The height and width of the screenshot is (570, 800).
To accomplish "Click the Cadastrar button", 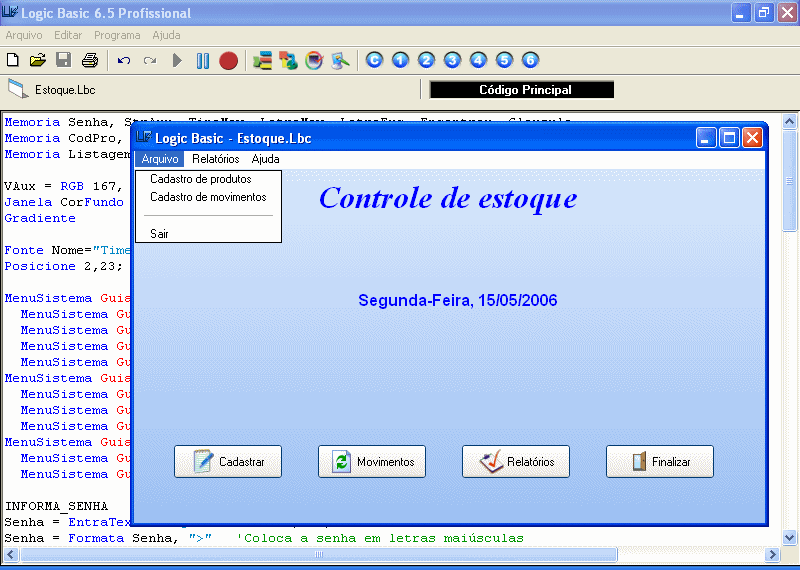I will point(228,461).
